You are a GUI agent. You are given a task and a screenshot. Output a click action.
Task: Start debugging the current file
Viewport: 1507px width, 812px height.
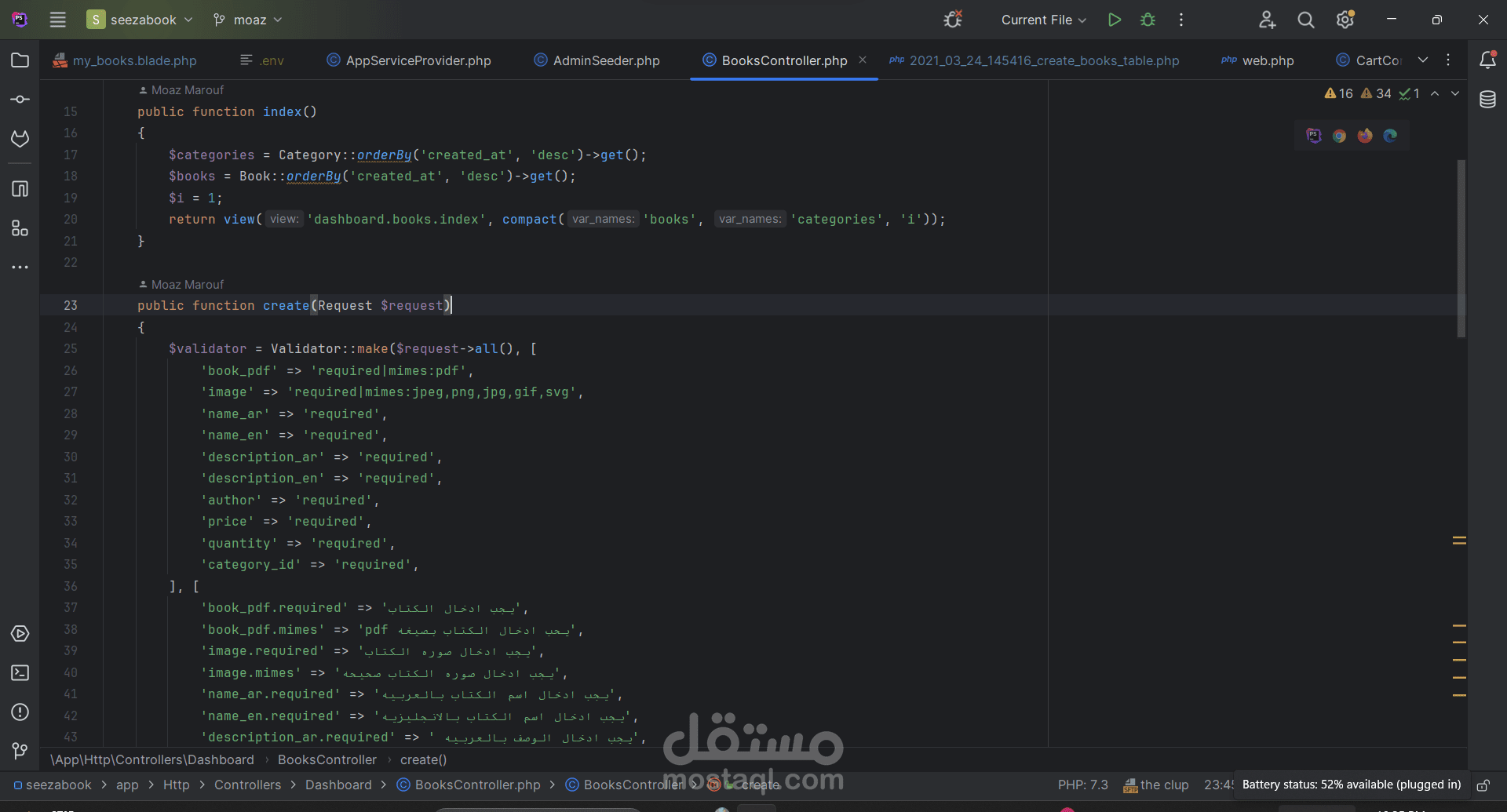click(1148, 20)
